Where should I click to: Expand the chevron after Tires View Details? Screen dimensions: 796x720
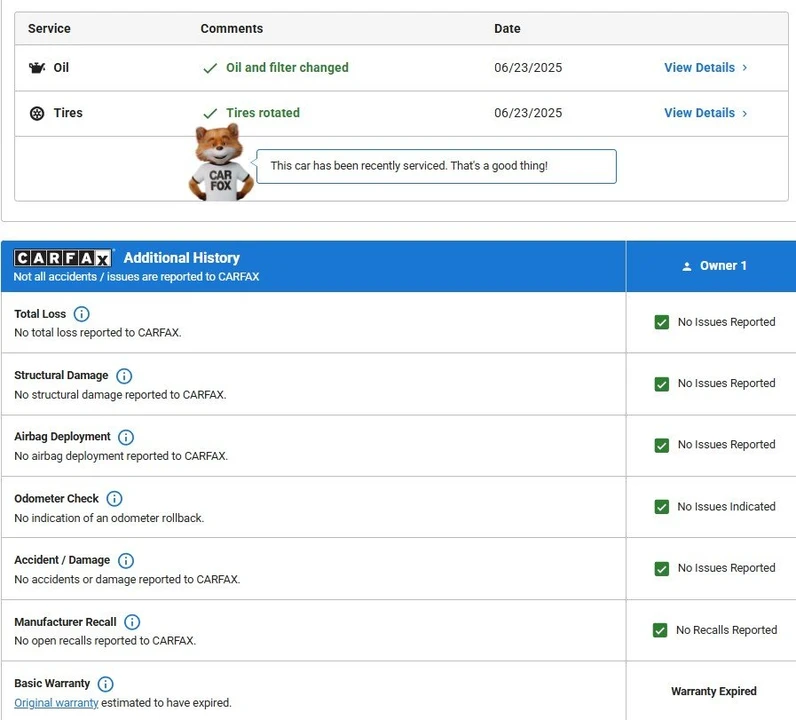click(745, 113)
